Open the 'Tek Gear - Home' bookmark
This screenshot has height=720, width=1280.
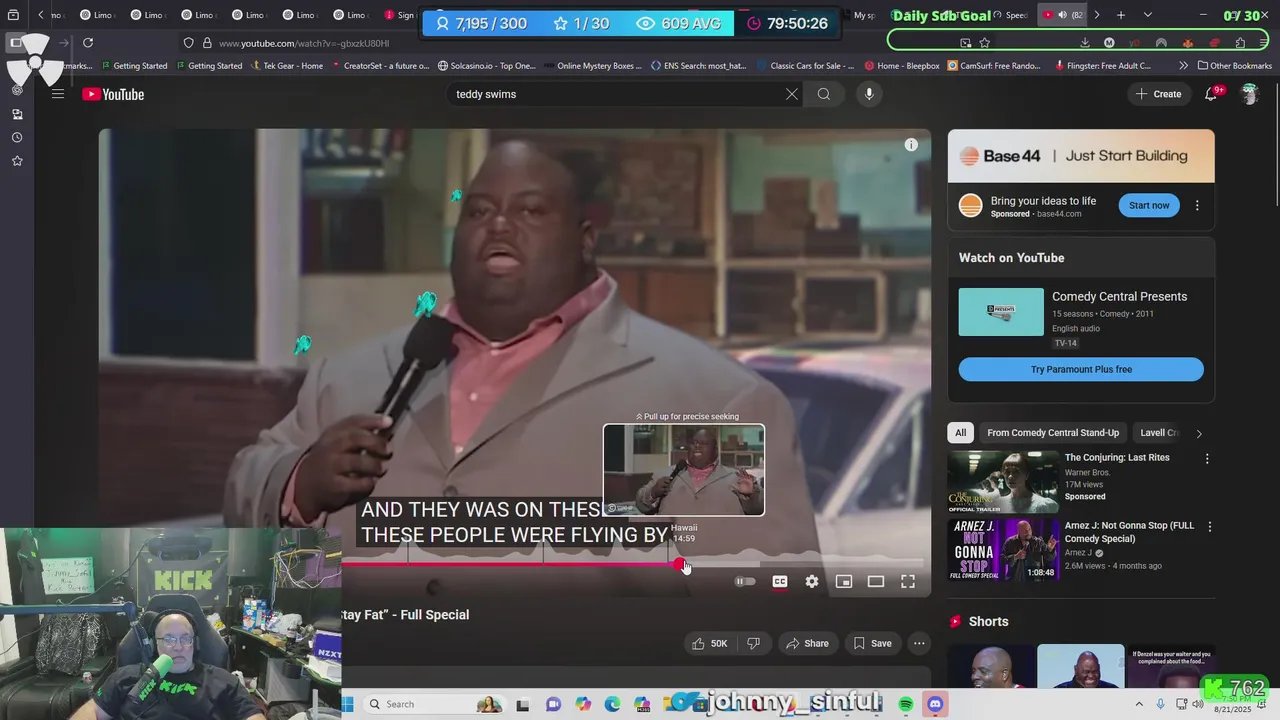click(x=286, y=66)
